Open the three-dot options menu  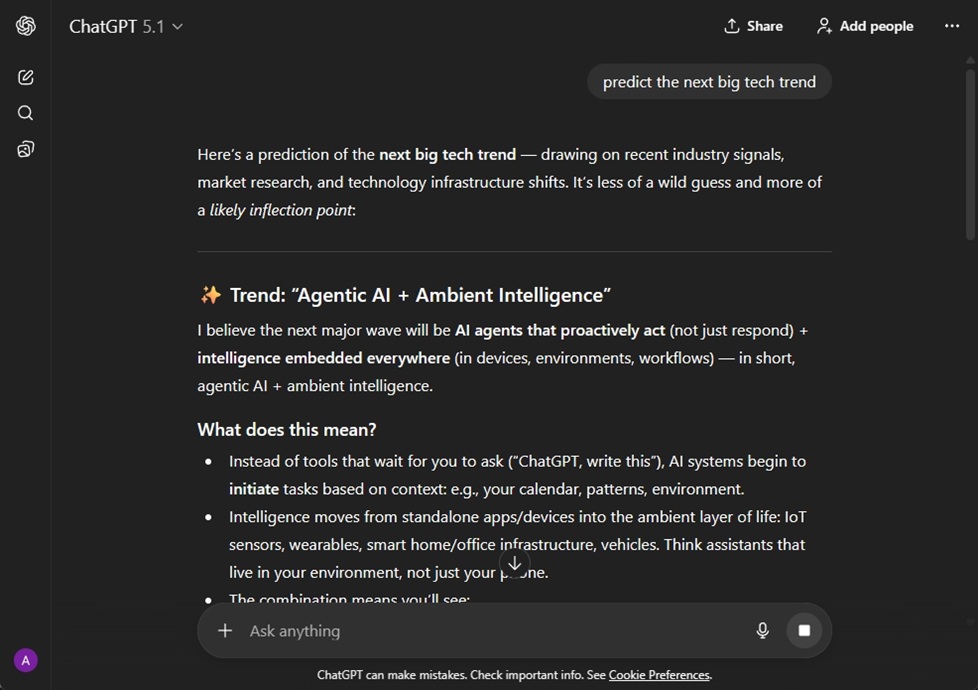coord(951,26)
